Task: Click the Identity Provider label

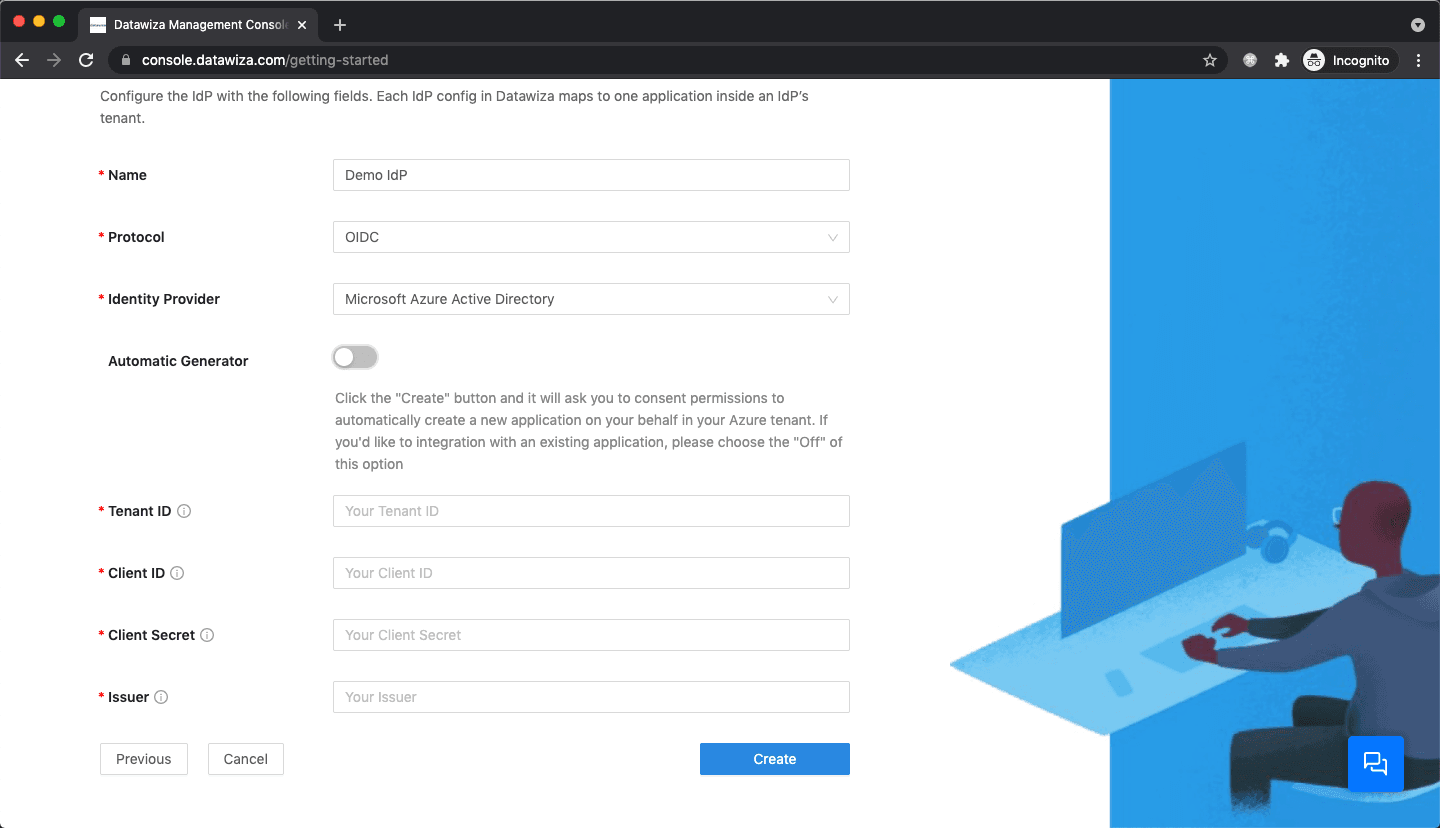Action: pyautogui.click(x=164, y=299)
